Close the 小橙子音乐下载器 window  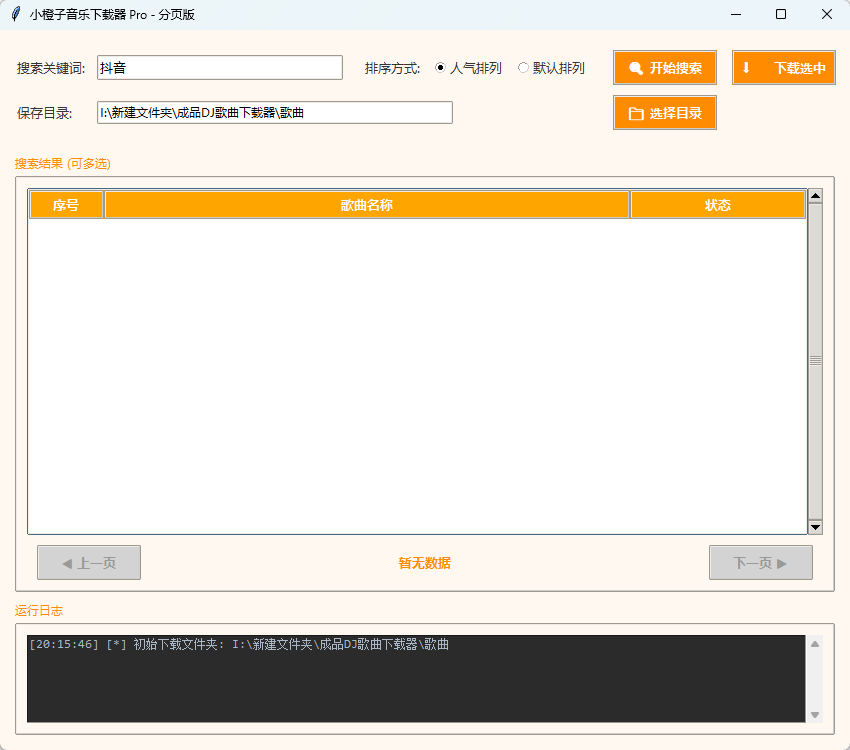click(x=827, y=15)
